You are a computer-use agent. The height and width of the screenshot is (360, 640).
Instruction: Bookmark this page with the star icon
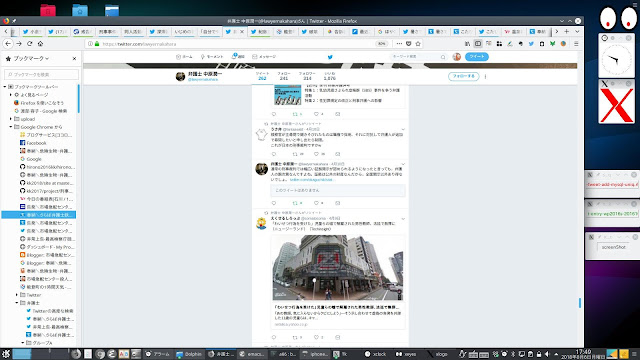pyautogui.click(x=418, y=44)
